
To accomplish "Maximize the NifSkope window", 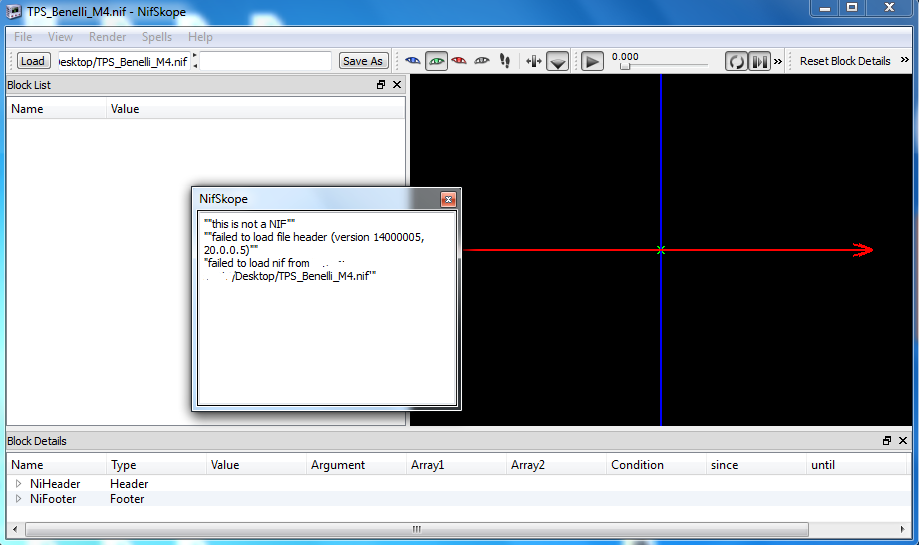I will [852, 8].
